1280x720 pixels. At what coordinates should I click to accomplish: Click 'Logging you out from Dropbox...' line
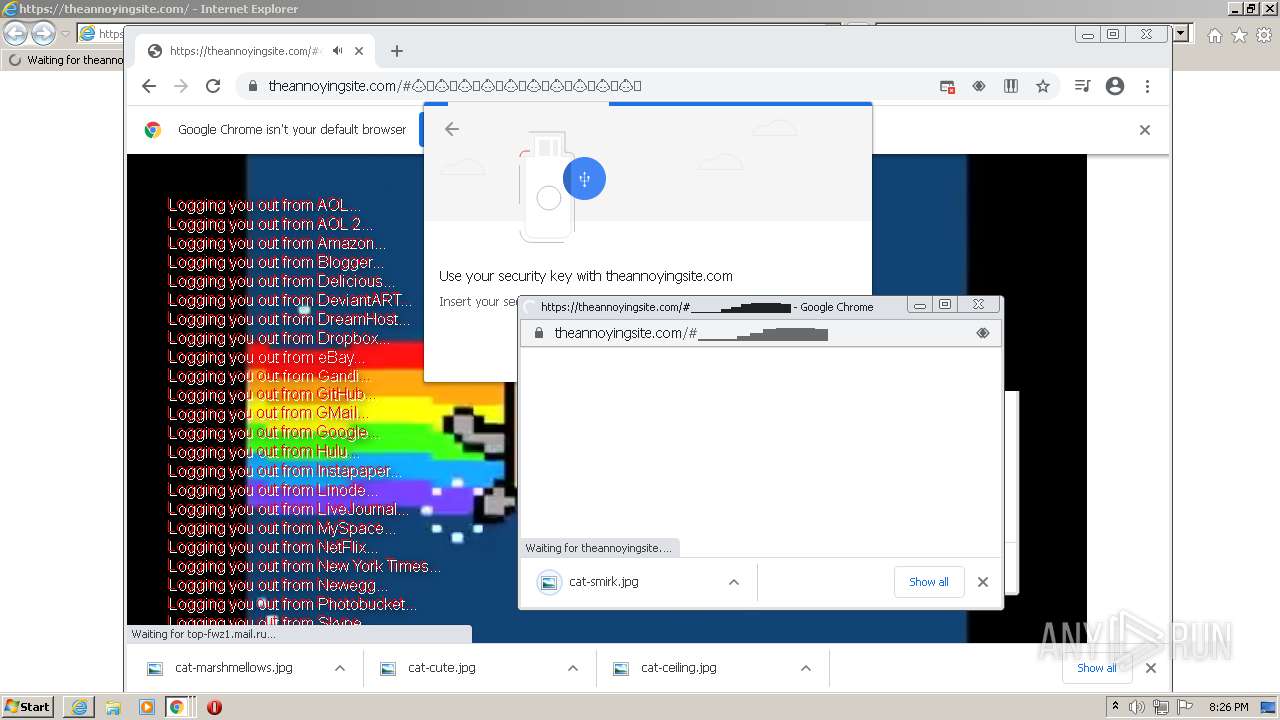click(x=279, y=338)
